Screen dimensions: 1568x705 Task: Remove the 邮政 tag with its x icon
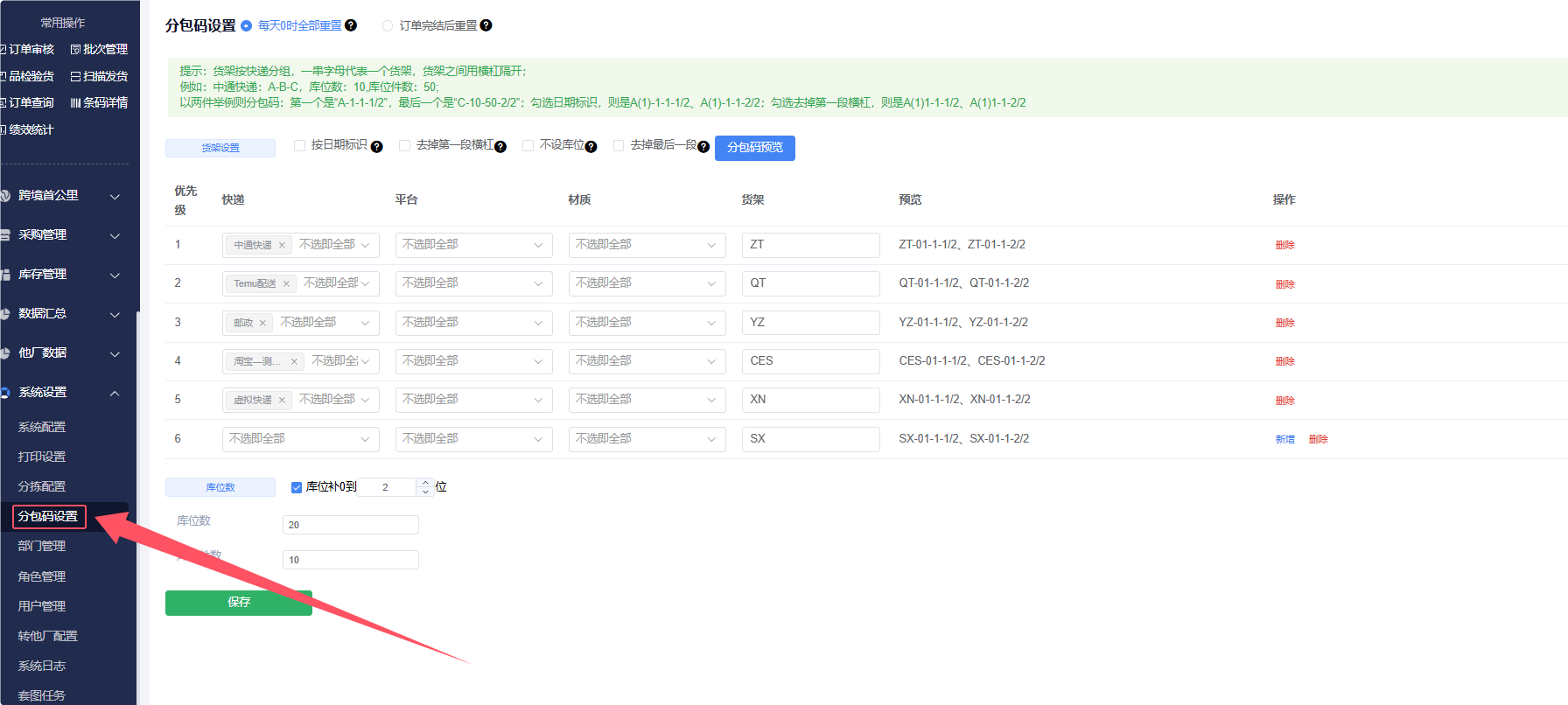pyautogui.click(x=262, y=323)
